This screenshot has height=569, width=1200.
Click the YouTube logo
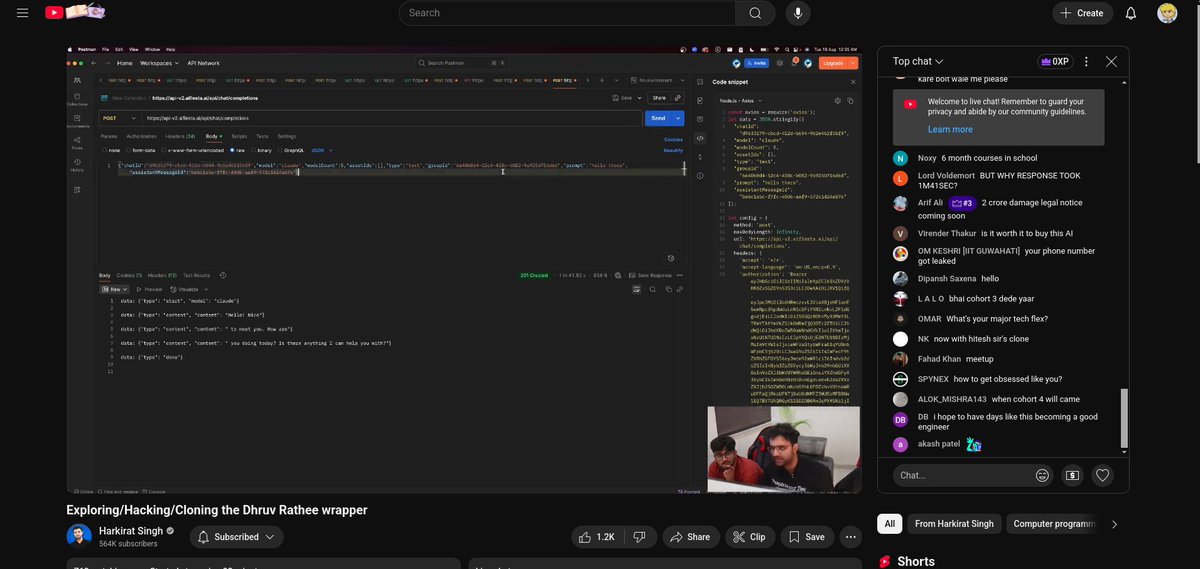(x=75, y=13)
